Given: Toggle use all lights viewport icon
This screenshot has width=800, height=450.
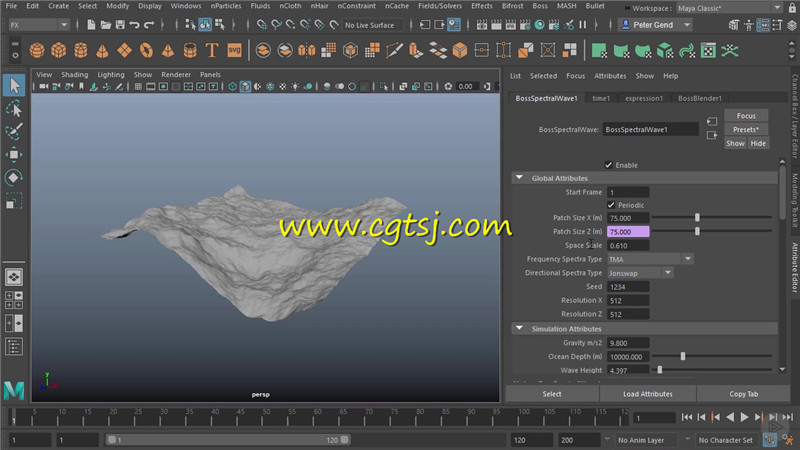Looking at the screenshot, I should pos(295,87).
